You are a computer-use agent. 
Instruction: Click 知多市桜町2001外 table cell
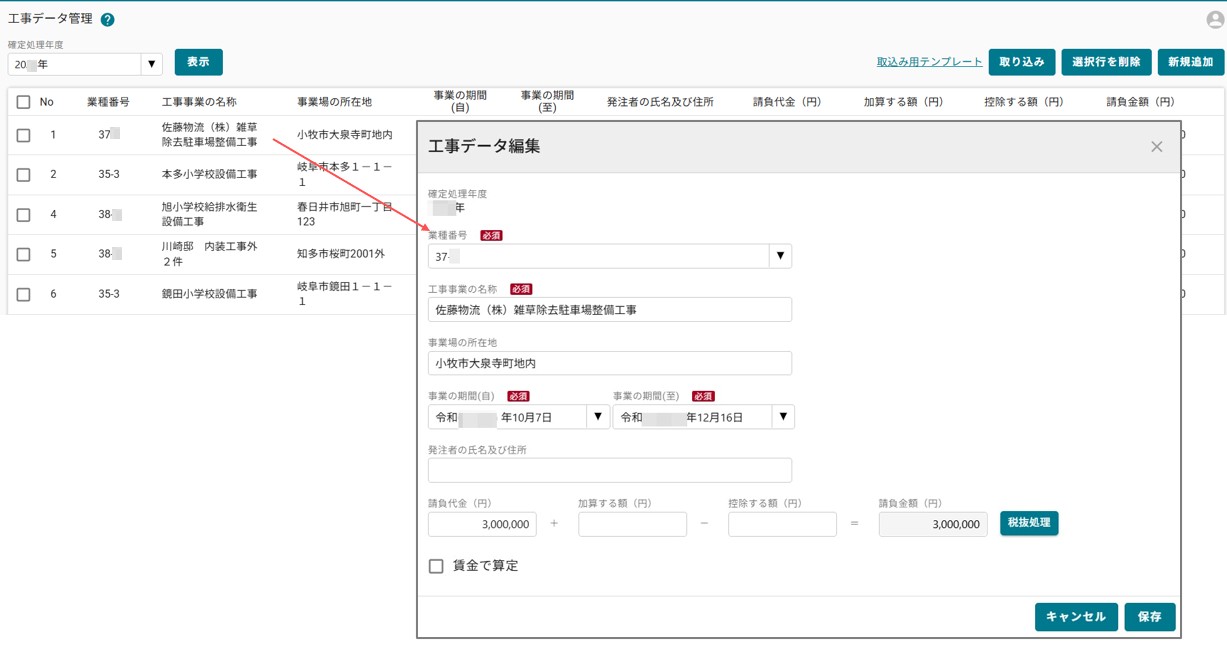point(341,254)
